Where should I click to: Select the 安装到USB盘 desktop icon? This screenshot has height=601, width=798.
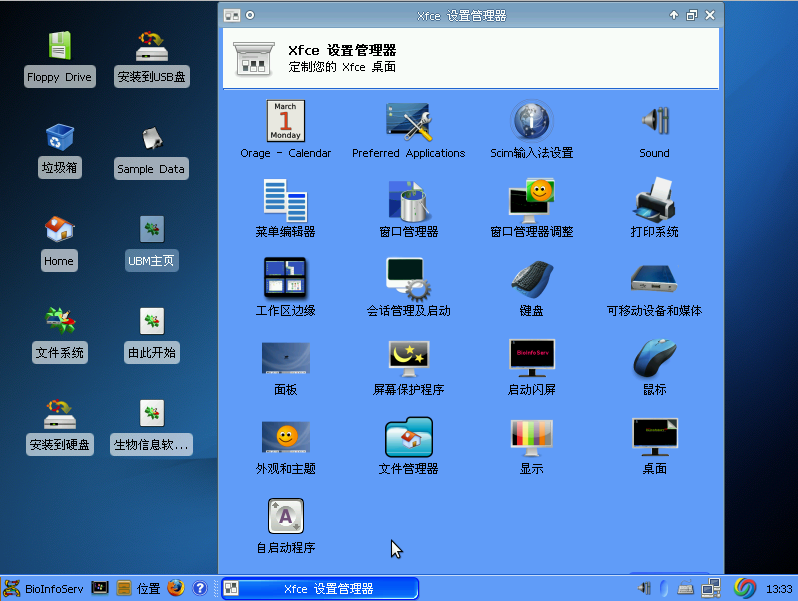[x=152, y=59]
